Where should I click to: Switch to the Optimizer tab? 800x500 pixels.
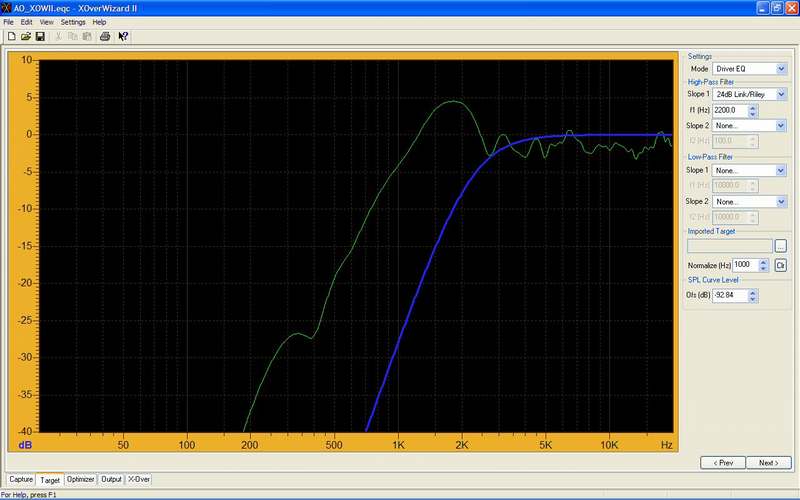81,480
